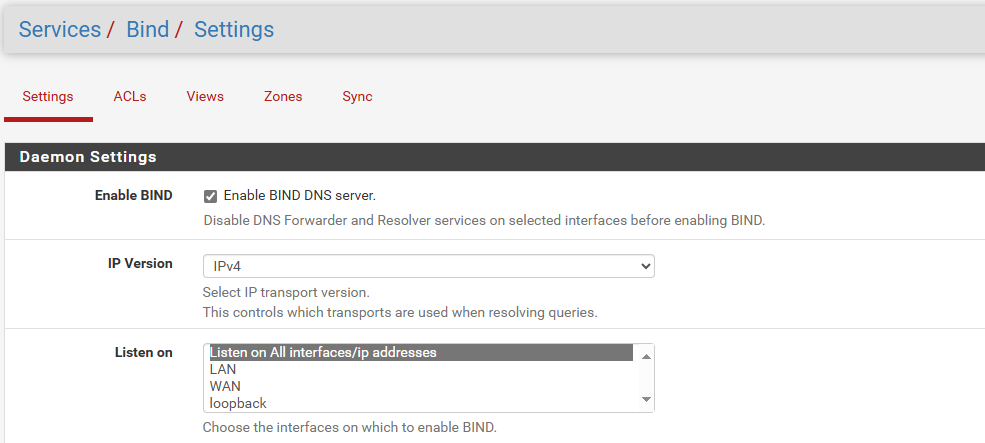Switch to the ACLs tab
This screenshot has width=985, height=443.
[x=130, y=97]
